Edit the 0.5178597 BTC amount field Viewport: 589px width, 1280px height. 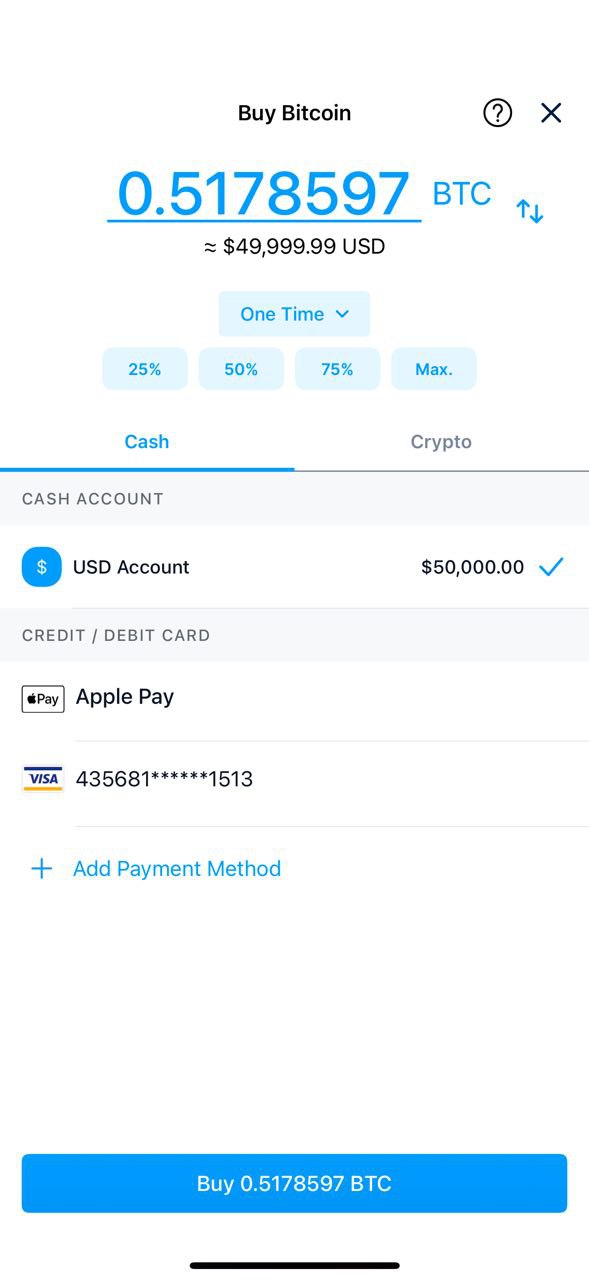264,193
